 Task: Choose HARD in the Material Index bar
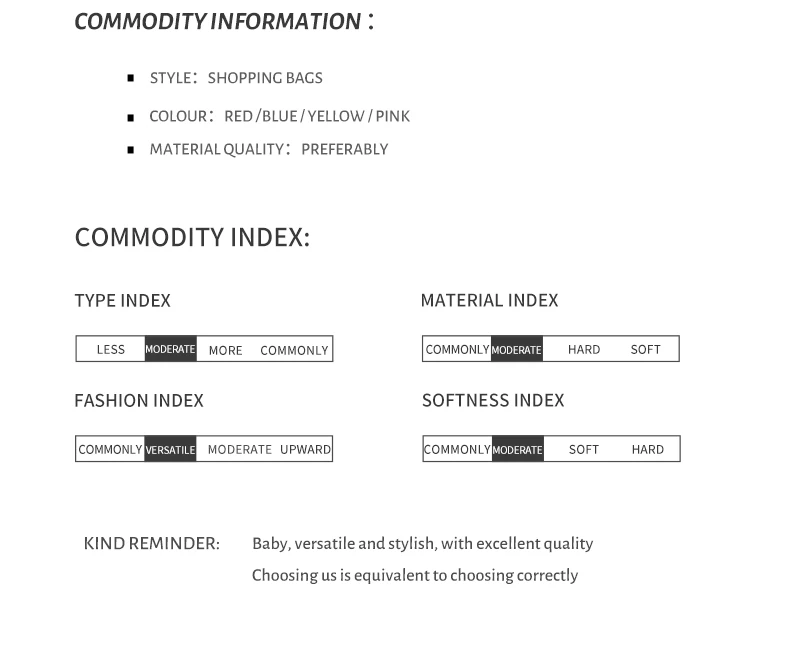pos(584,349)
